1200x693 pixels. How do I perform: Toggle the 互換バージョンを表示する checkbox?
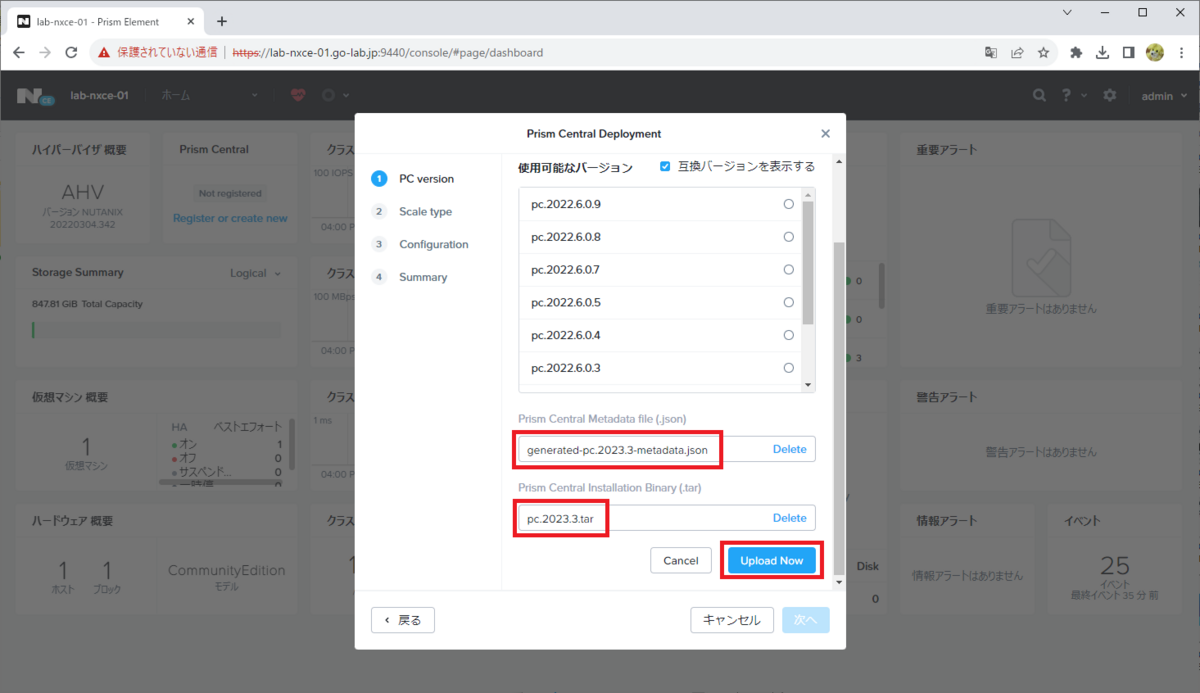tap(665, 166)
